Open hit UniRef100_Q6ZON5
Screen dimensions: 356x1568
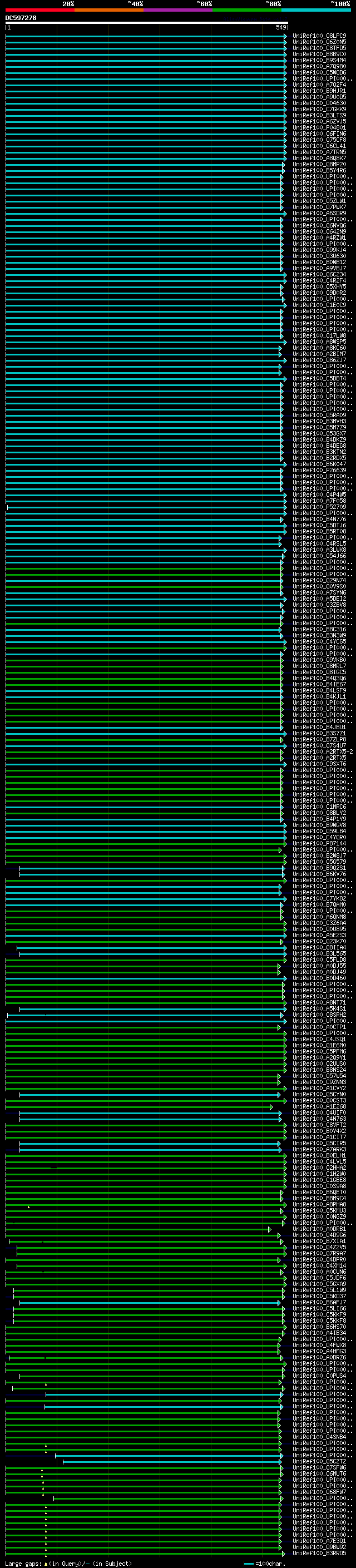pos(319,42)
